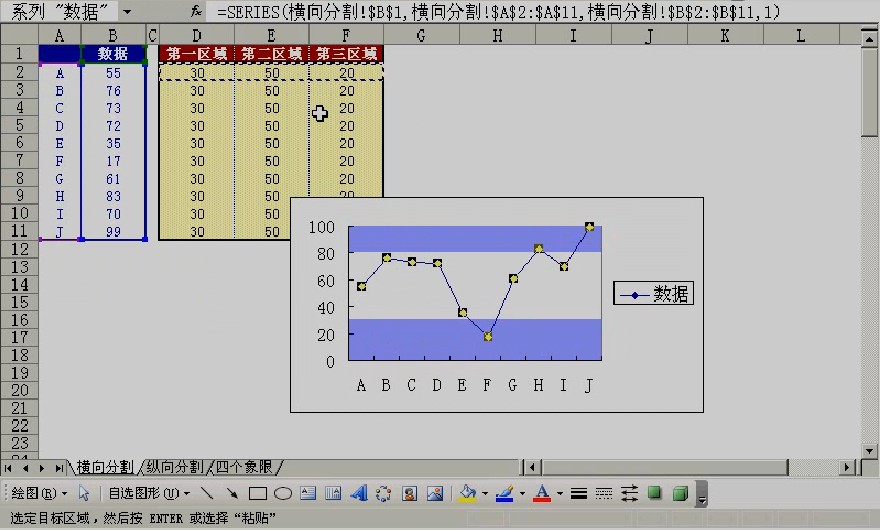Select the 数据 legend entry in chart
This screenshot has height=530, width=880.
pyautogui.click(x=653, y=294)
